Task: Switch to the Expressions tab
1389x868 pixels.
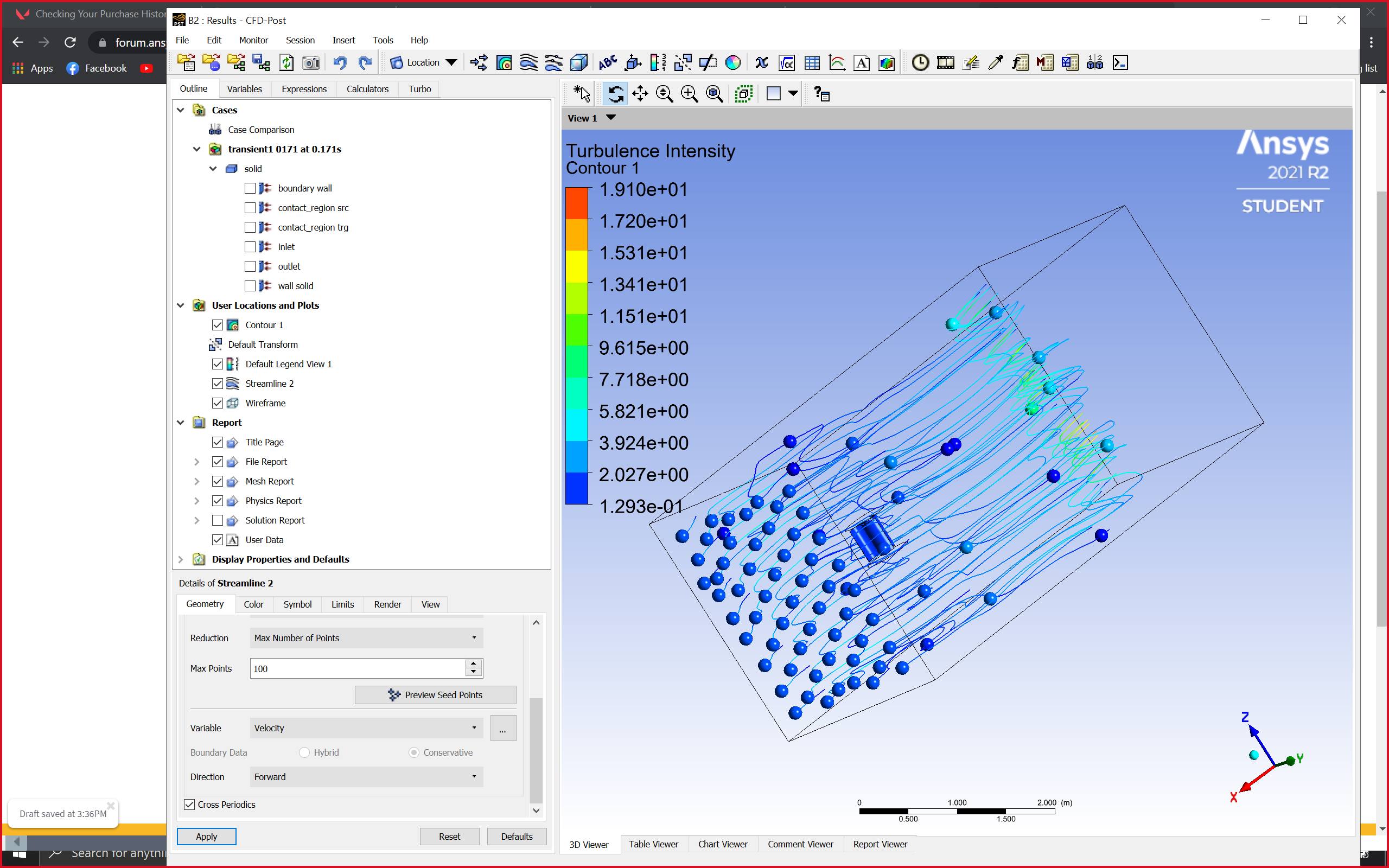Action: 304,89
